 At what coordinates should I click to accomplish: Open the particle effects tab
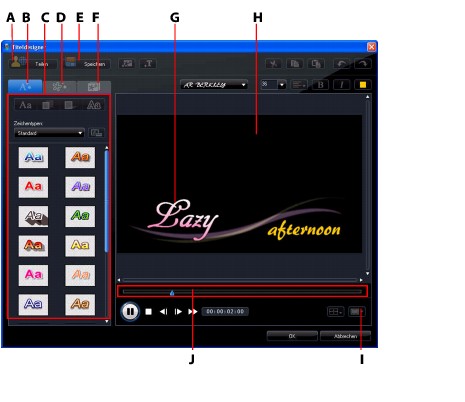pos(60,87)
